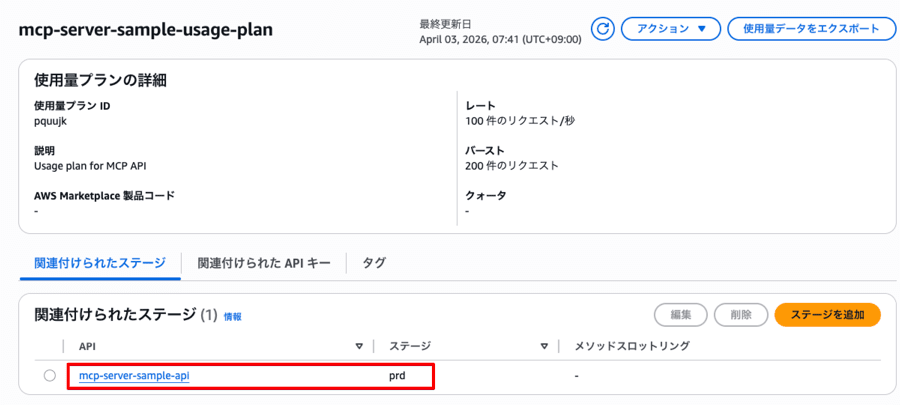Click the refresh icon beside the last-updated date
Image resolution: width=900 pixels, height=405 pixels.
click(x=603, y=29)
